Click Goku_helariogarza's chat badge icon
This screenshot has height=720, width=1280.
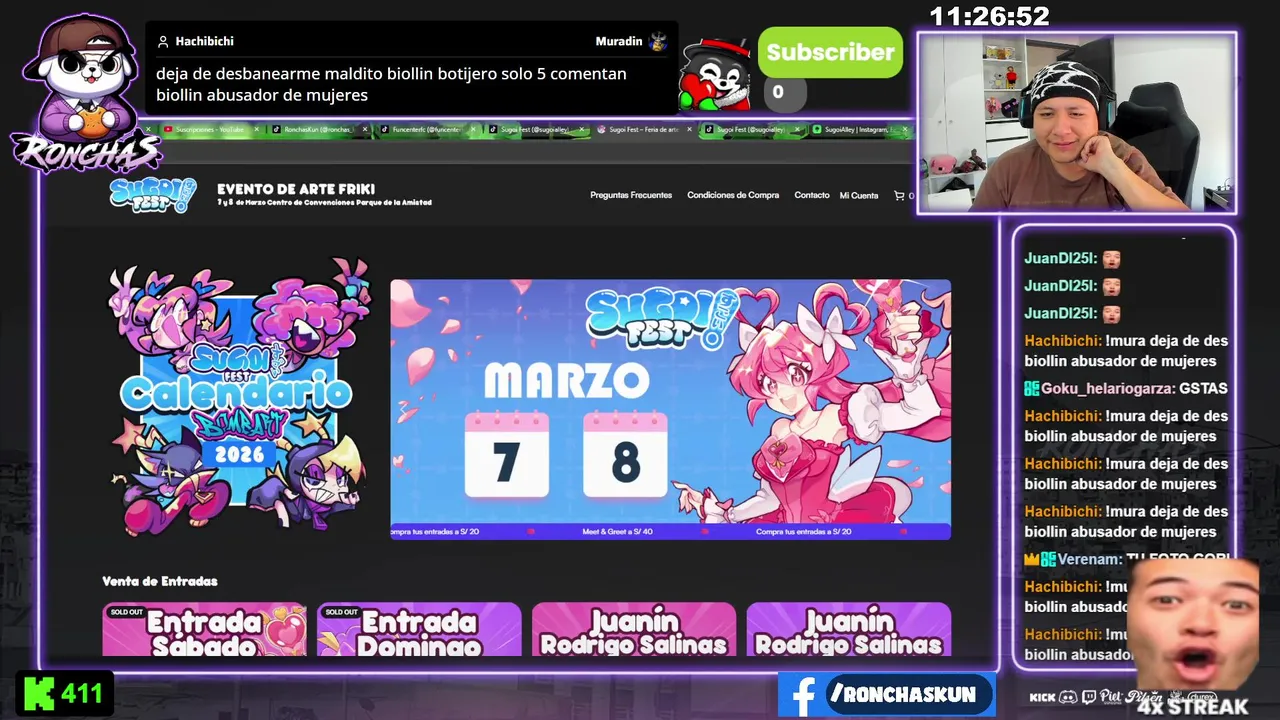(x=1032, y=388)
